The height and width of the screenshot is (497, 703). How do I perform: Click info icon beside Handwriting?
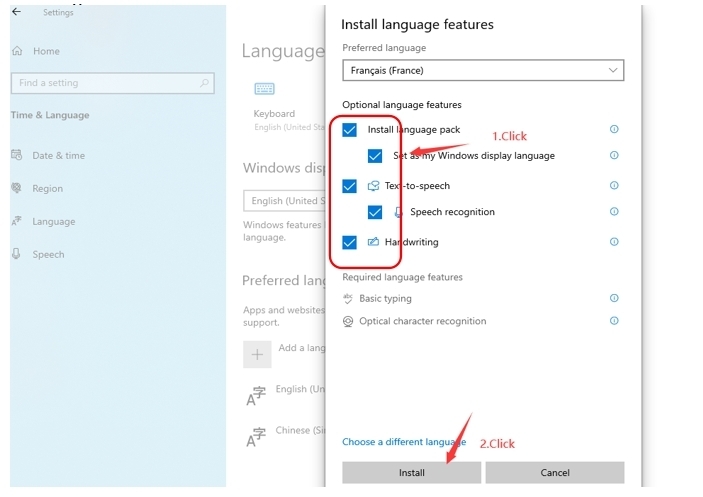[614, 242]
